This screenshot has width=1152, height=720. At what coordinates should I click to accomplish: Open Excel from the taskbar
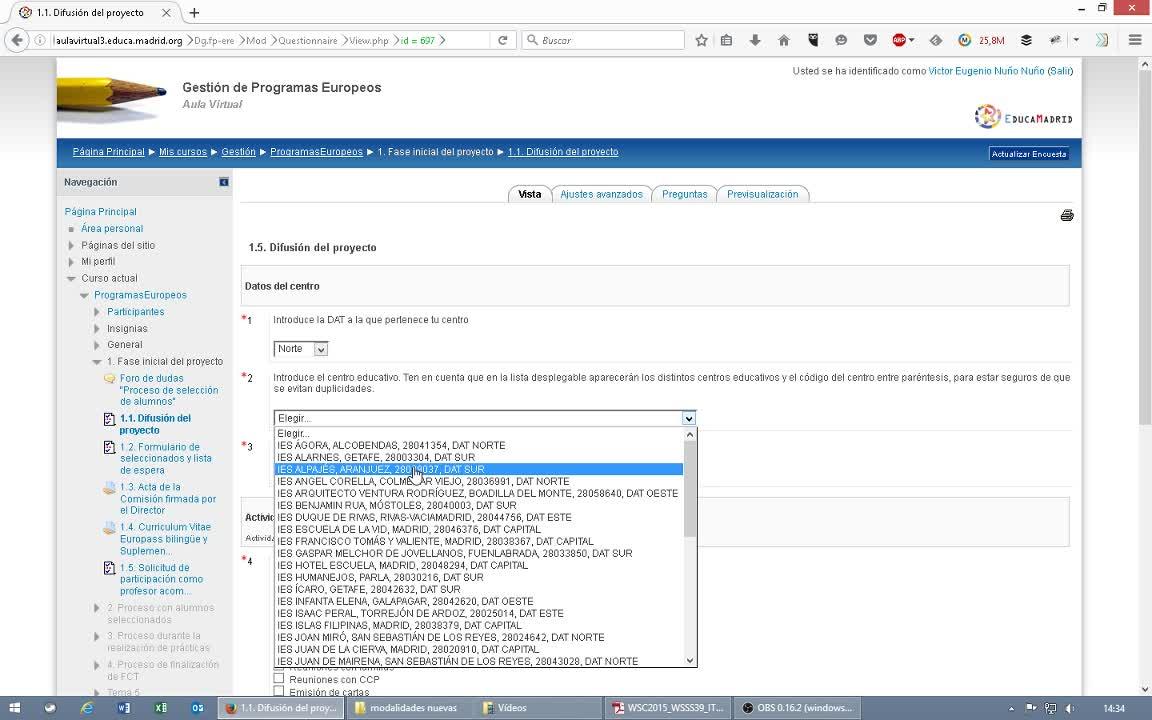pyautogui.click(x=160, y=708)
